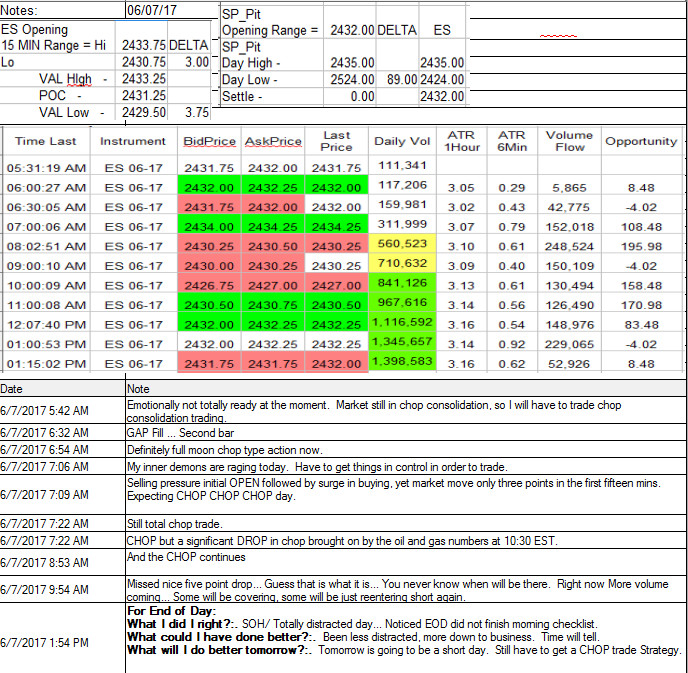Select the opportunity value 108.48
The height and width of the screenshot is (673, 688).
[x=641, y=227]
